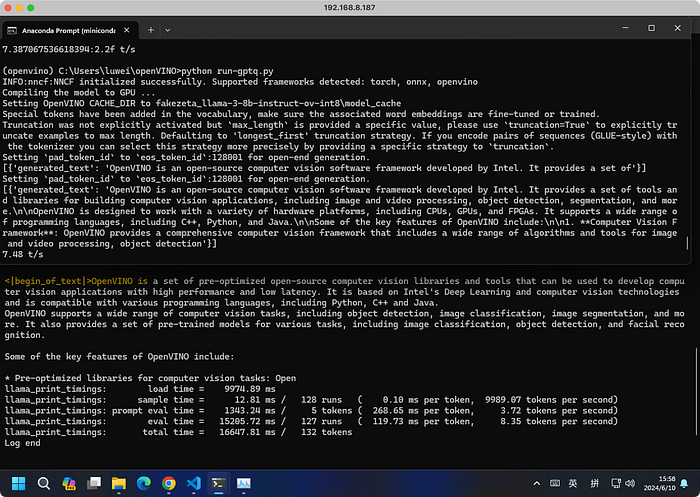Close the Anaconda Prompt tab
This screenshot has height=497, width=700.
point(127,30)
